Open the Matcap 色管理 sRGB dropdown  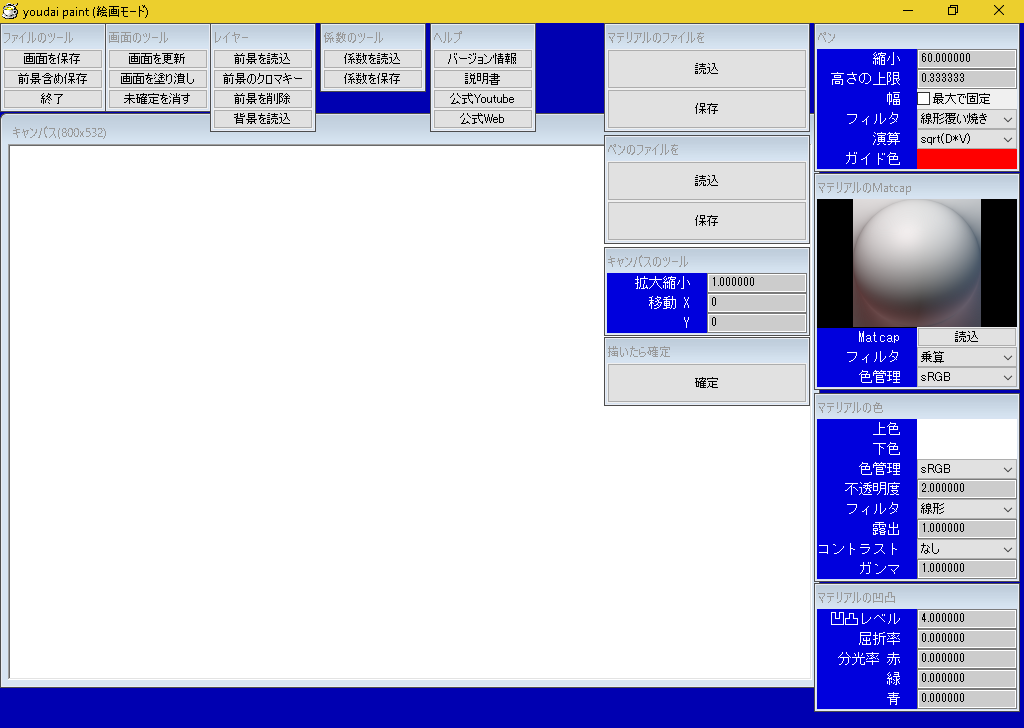[966, 377]
